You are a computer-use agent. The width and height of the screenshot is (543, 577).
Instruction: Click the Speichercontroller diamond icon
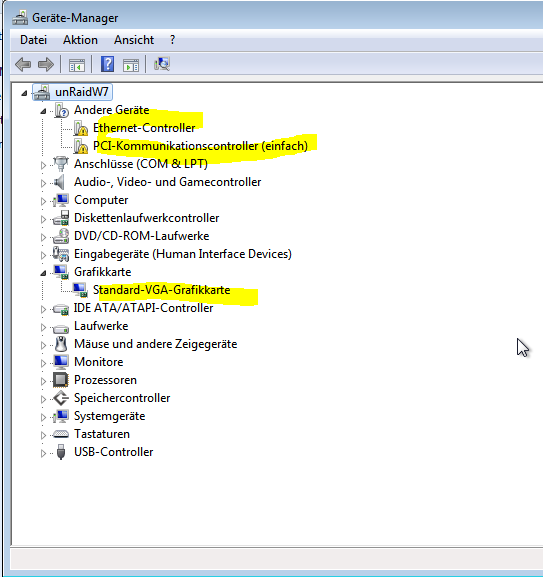(x=61, y=398)
